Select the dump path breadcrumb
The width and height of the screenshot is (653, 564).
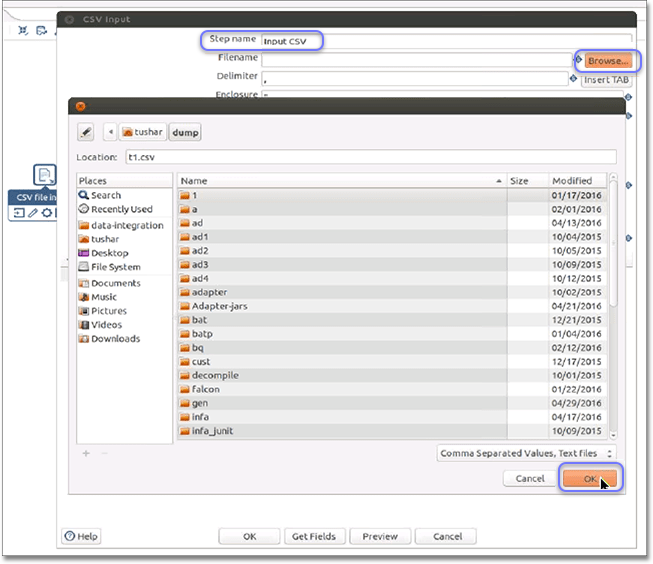[x=185, y=132]
